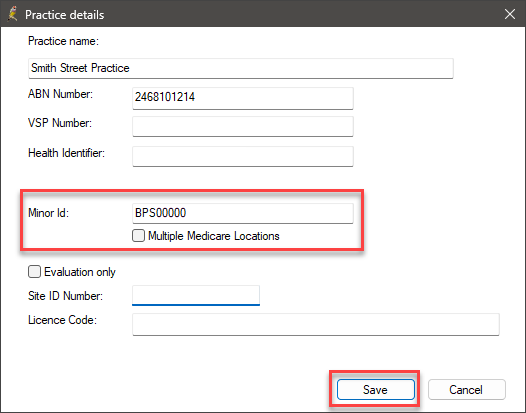This screenshot has width=526, height=413.
Task: Click the 'Licence Code:' label text
Action: pos(62,320)
